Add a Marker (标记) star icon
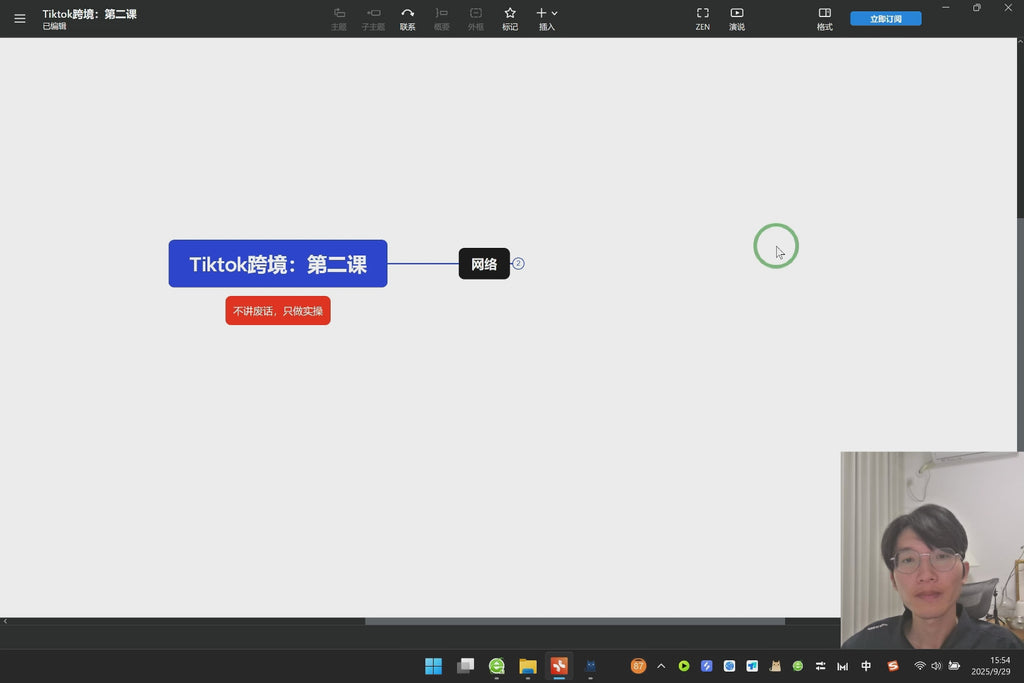Screen dimensions: 1024x683 pos(510,18)
